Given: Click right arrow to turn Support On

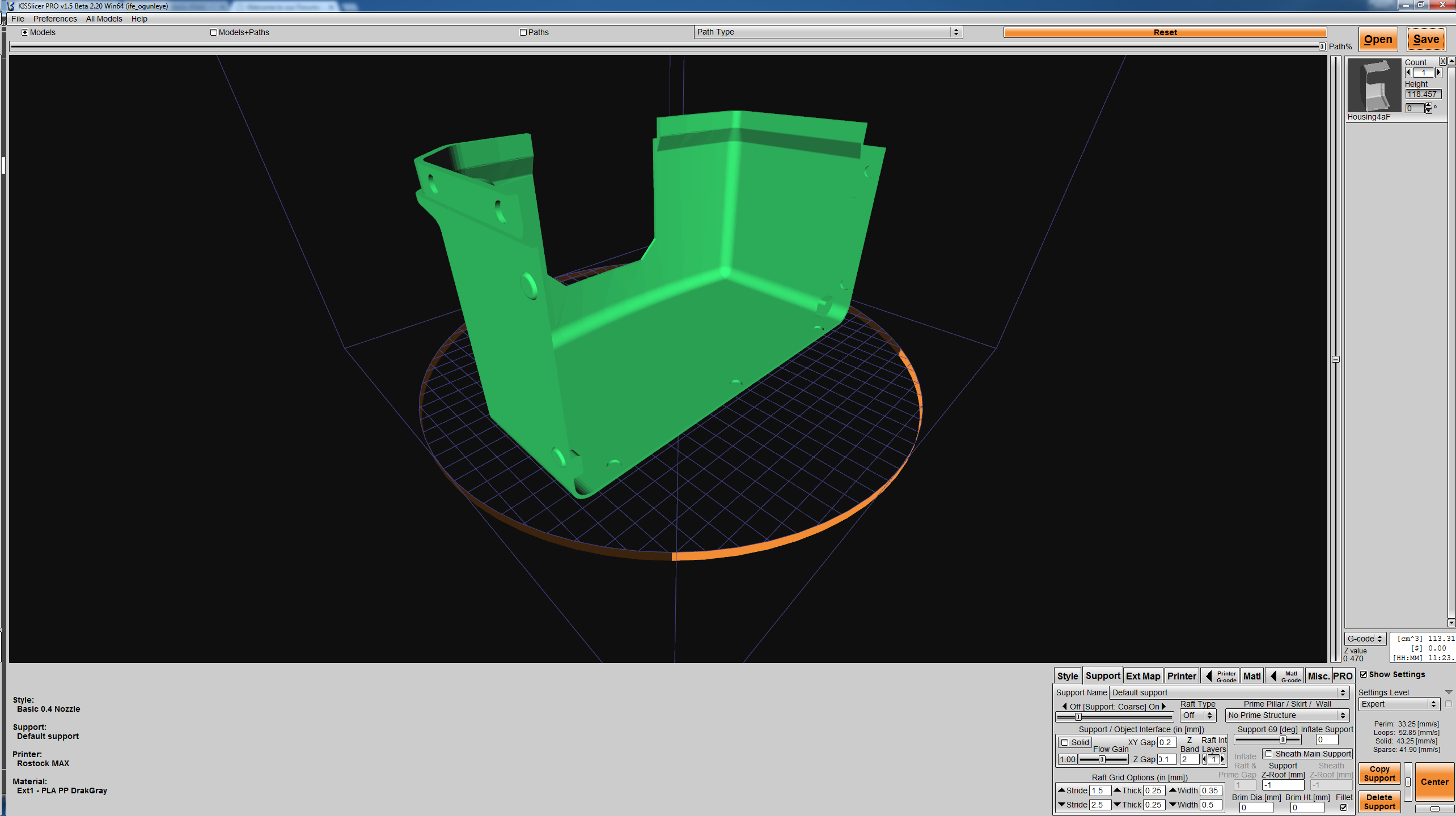Looking at the screenshot, I should 1163,707.
